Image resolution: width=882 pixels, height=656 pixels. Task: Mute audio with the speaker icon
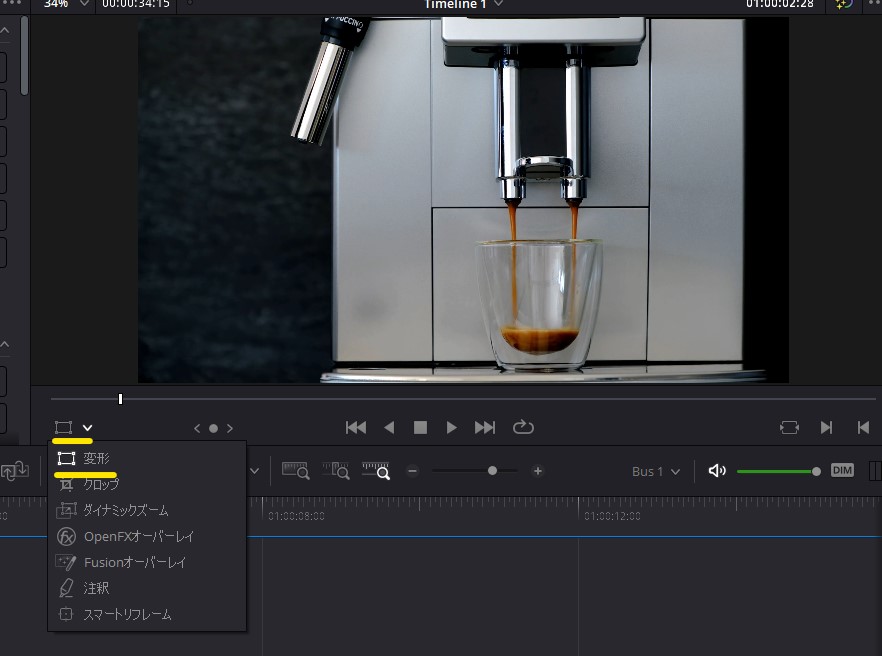tap(716, 471)
